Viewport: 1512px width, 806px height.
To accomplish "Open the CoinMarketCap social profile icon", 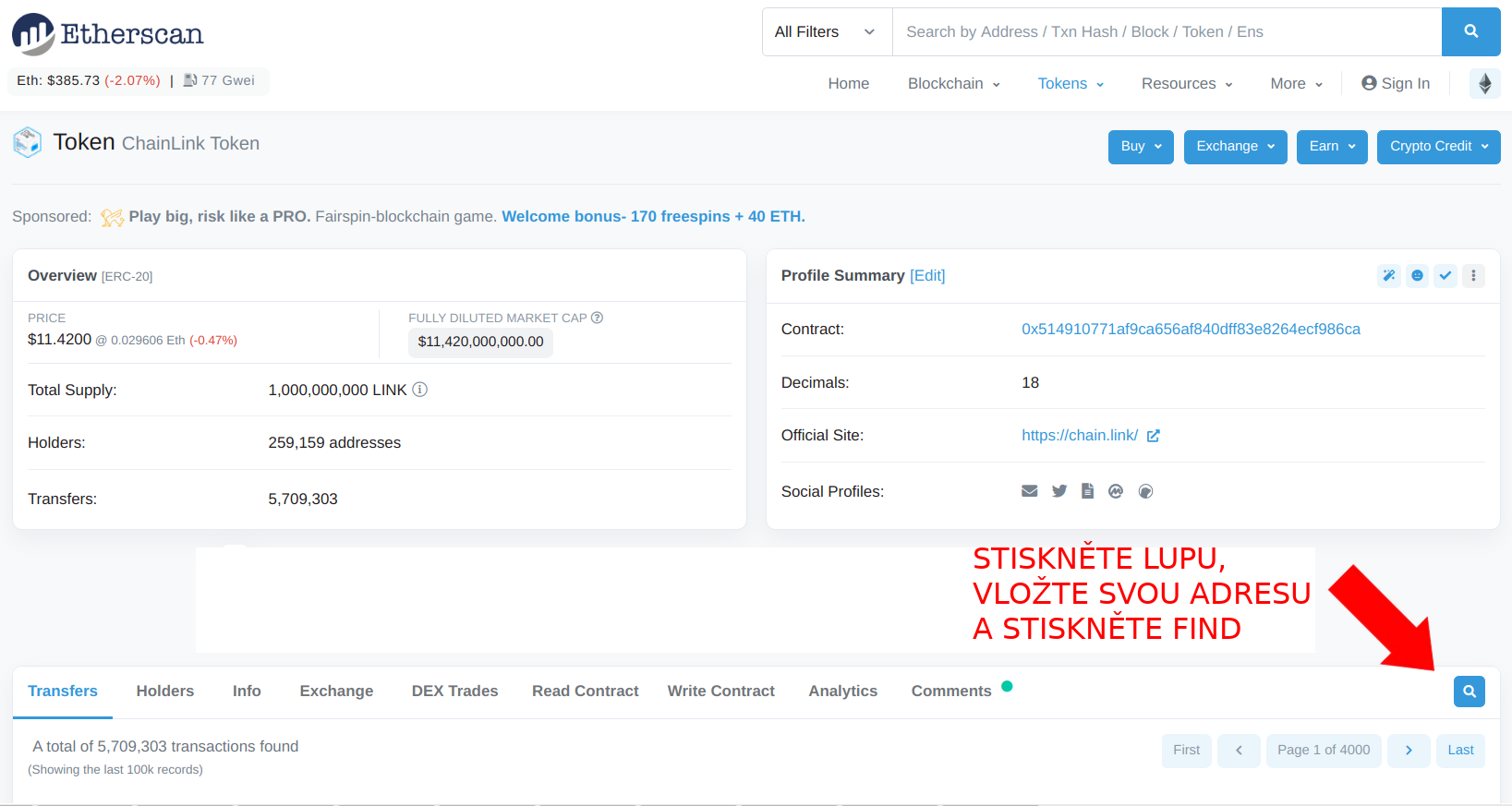I will pyautogui.click(x=1116, y=491).
